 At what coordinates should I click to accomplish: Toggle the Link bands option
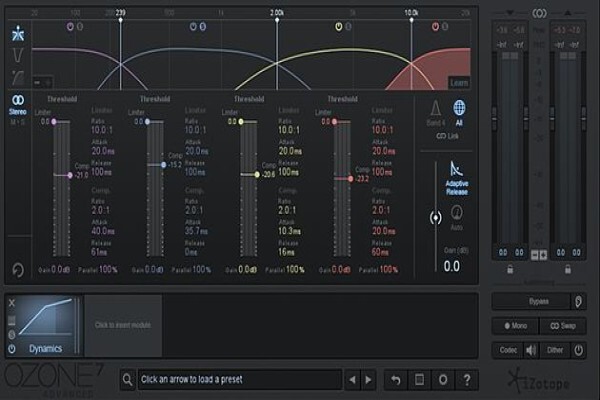coord(447,136)
